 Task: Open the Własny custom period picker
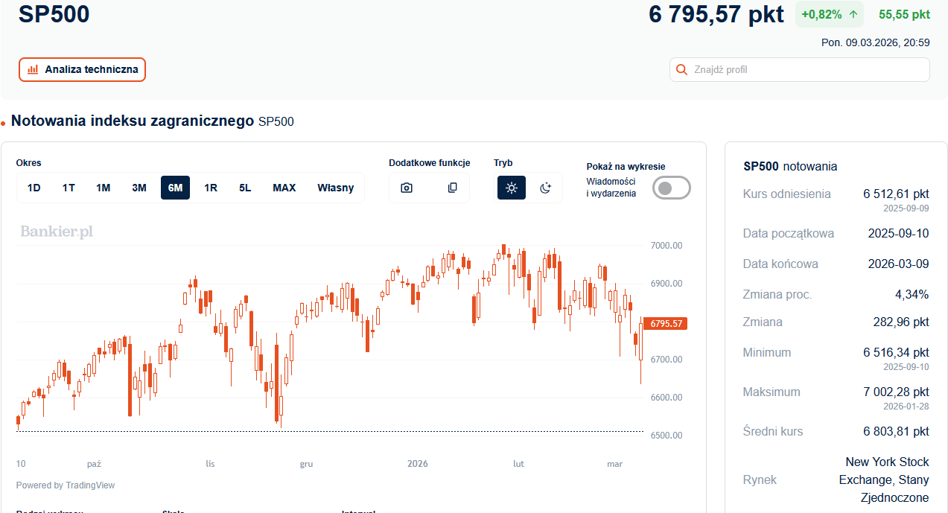(336, 188)
